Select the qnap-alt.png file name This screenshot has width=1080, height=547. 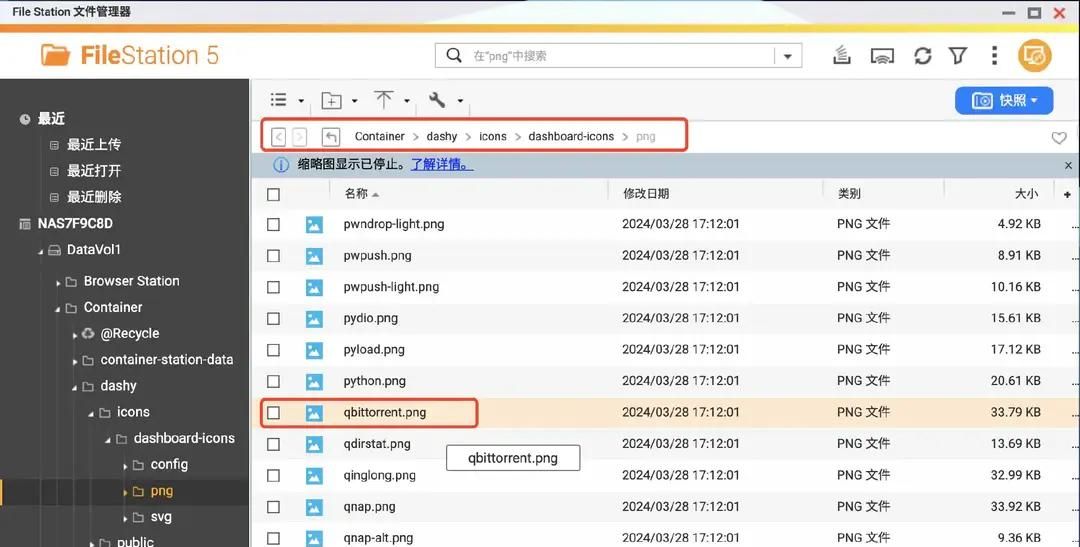[x=378, y=538]
